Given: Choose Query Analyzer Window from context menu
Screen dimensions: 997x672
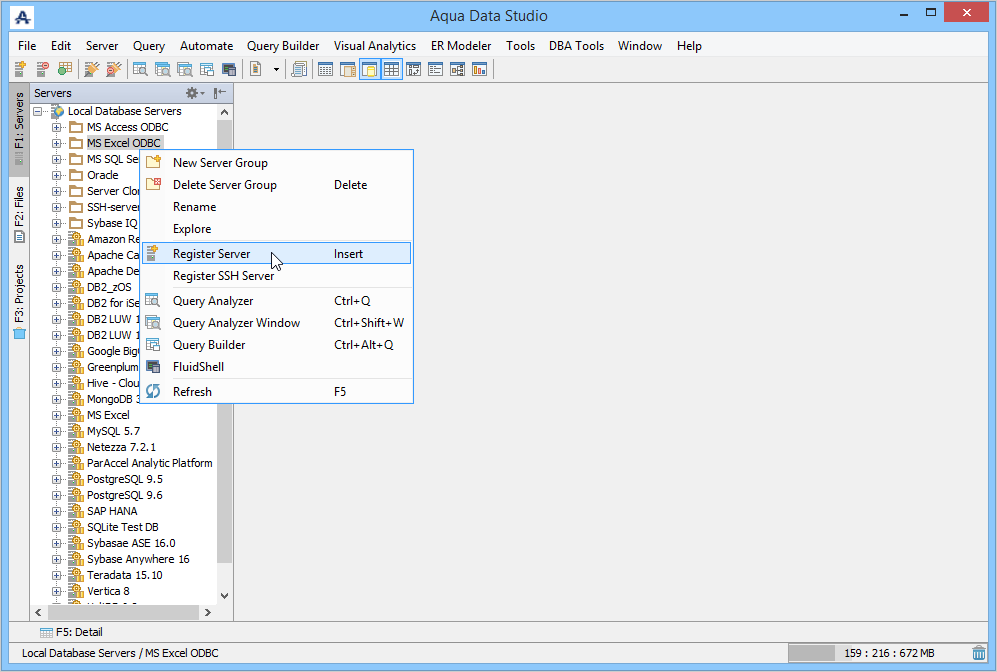Looking at the screenshot, I should pyautogui.click(x=276, y=322).
